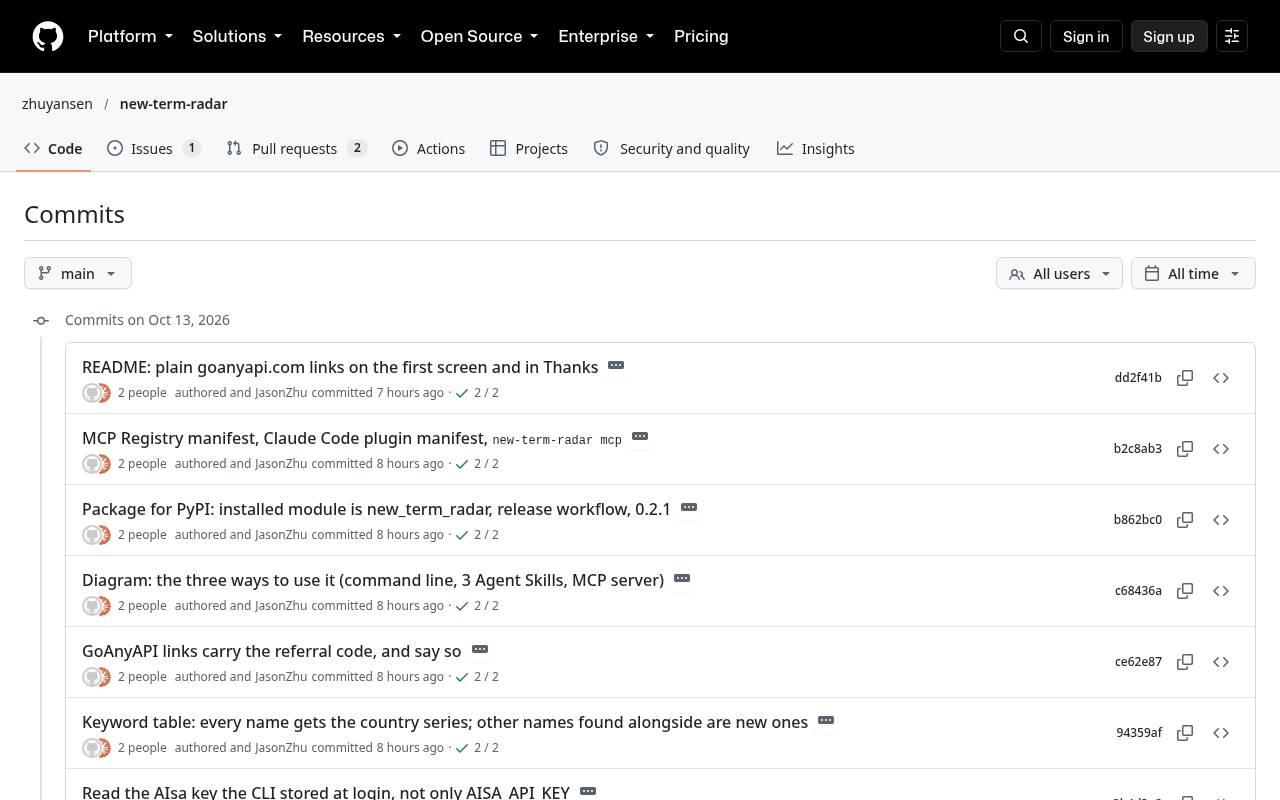Open the Keyword table country series commit
Viewport: 1280px width, 800px height.
pyautogui.click(x=445, y=722)
